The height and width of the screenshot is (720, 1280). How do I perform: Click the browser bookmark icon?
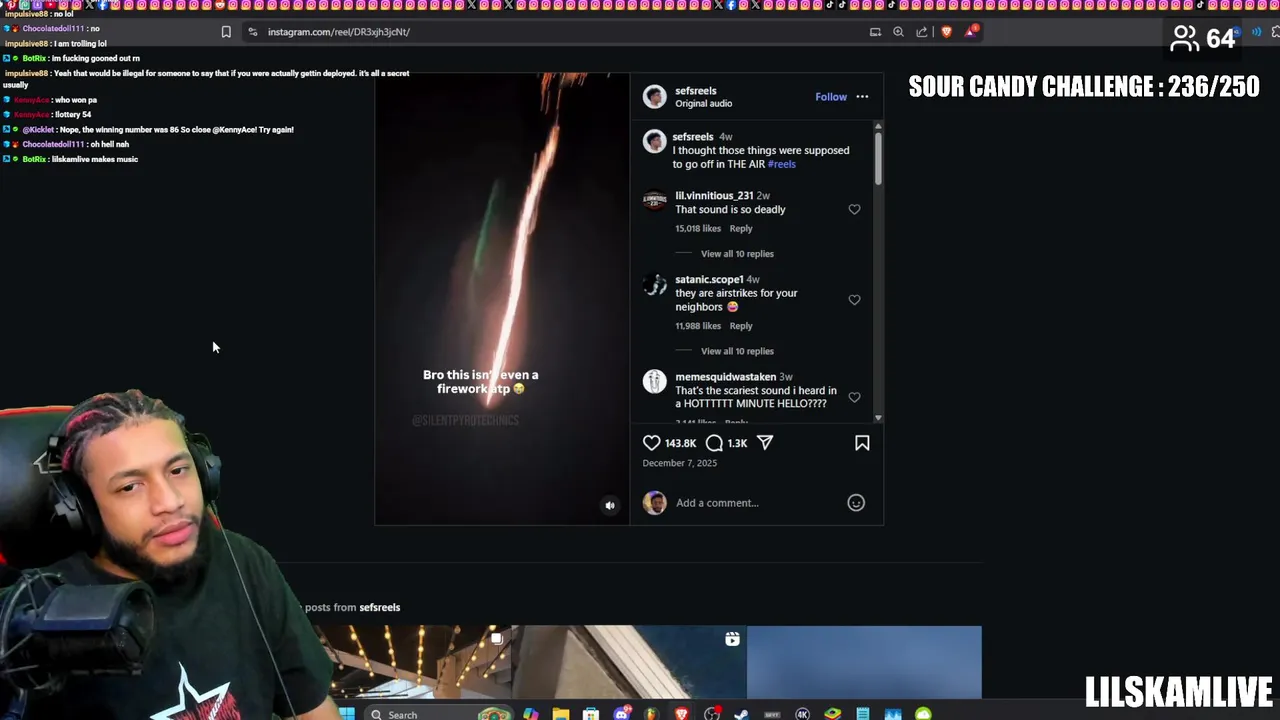point(226,32)
